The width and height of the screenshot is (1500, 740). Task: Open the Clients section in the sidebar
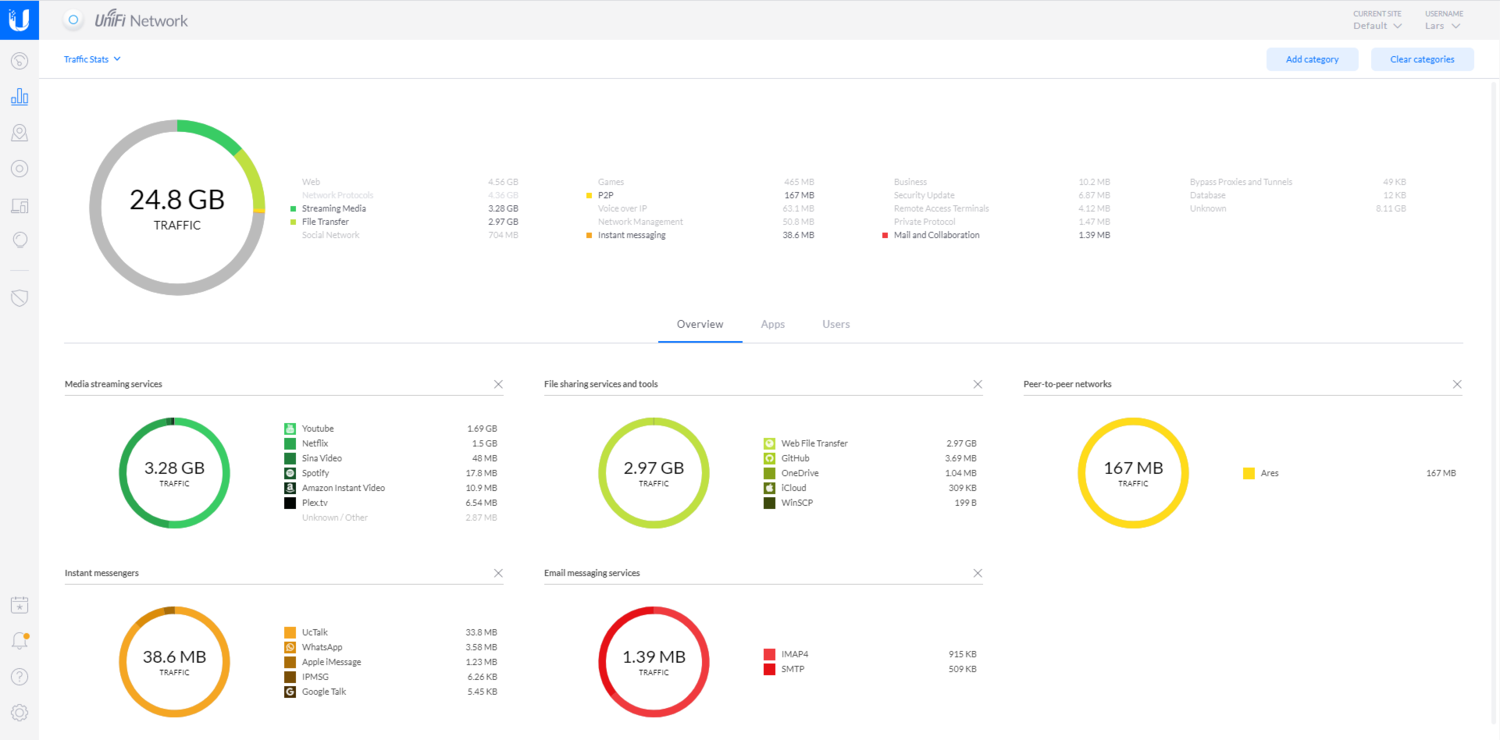click(19, 204)
